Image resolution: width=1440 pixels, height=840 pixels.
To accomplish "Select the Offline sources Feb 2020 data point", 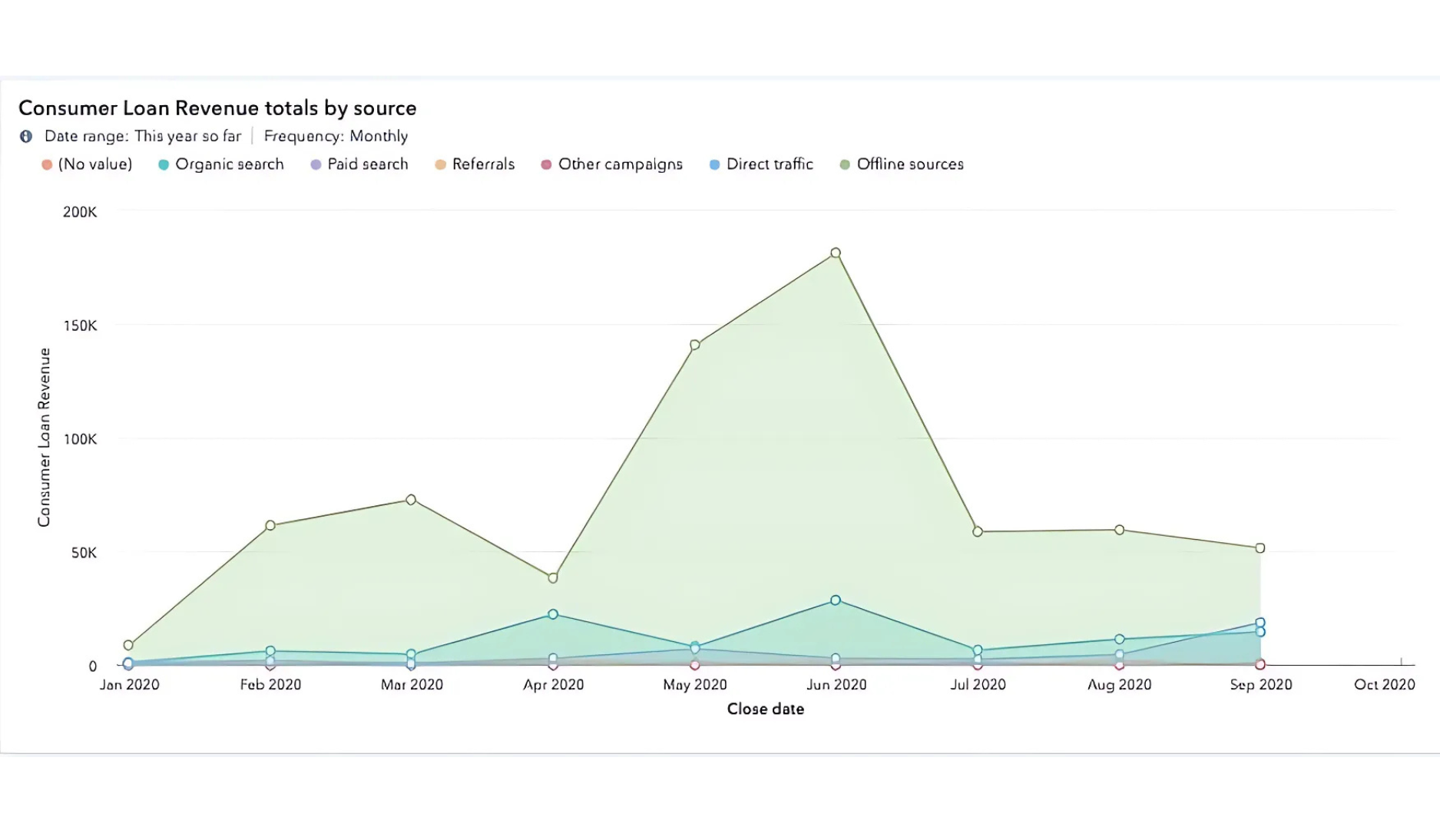I will click(x=270, y=526).
